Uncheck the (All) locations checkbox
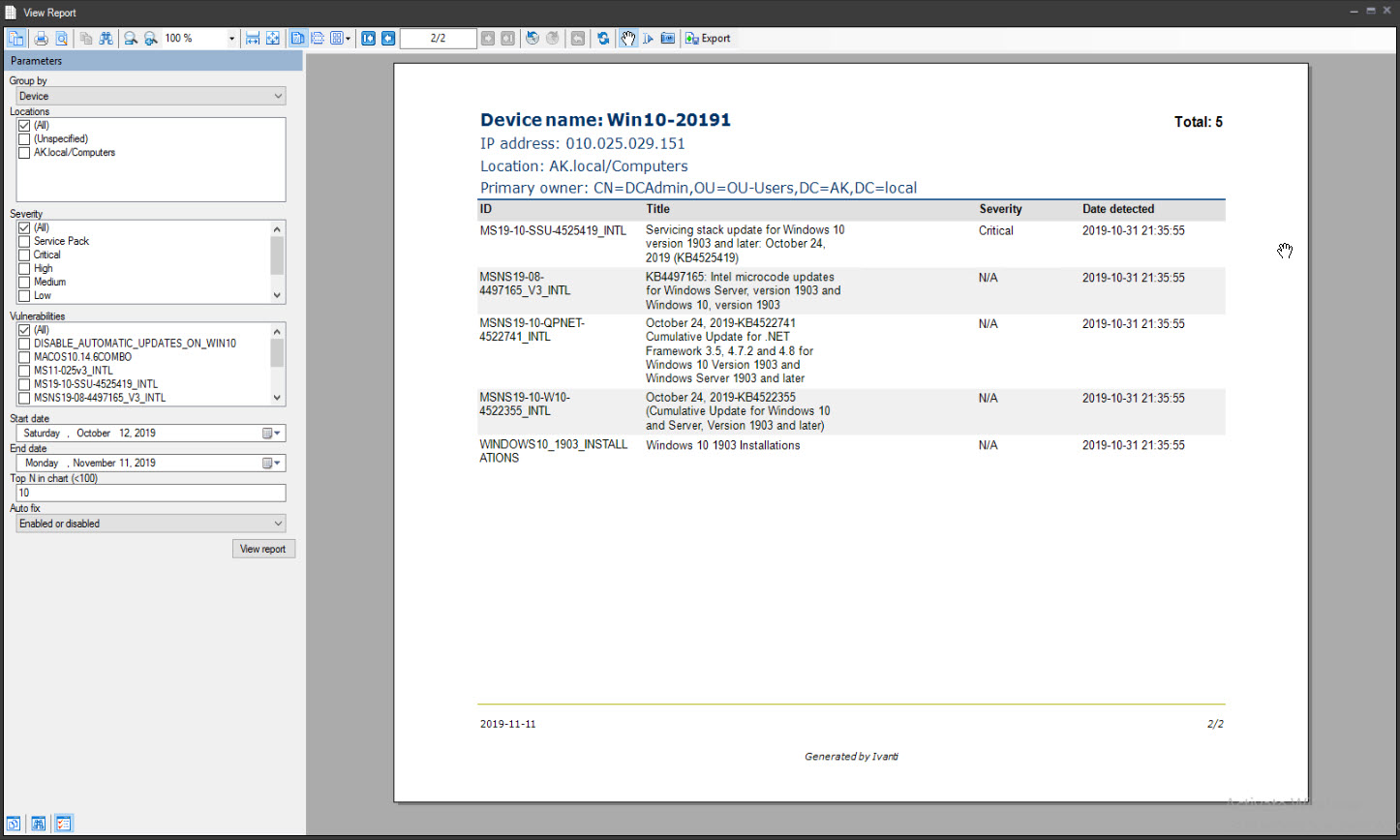The image size is (1400, 840). pyautogui.click(x=23, y=125)
